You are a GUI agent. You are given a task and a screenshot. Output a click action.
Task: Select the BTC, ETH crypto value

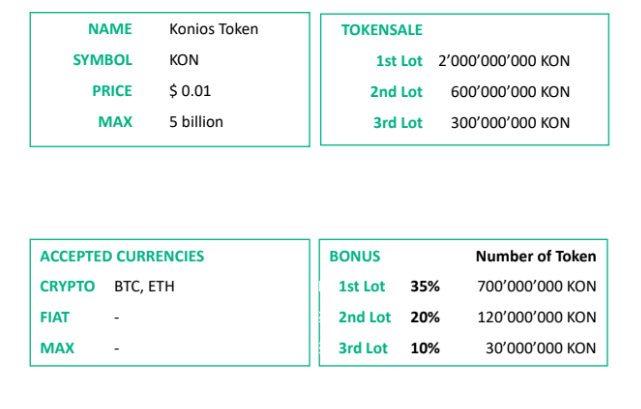tap(144, 286)
